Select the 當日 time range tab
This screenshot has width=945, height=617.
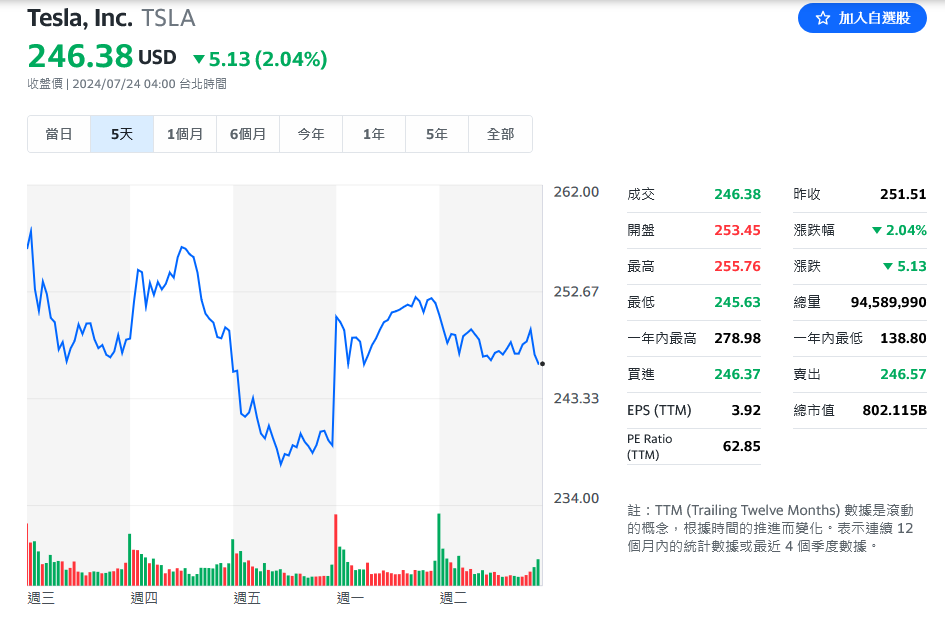tap(59, 134)
